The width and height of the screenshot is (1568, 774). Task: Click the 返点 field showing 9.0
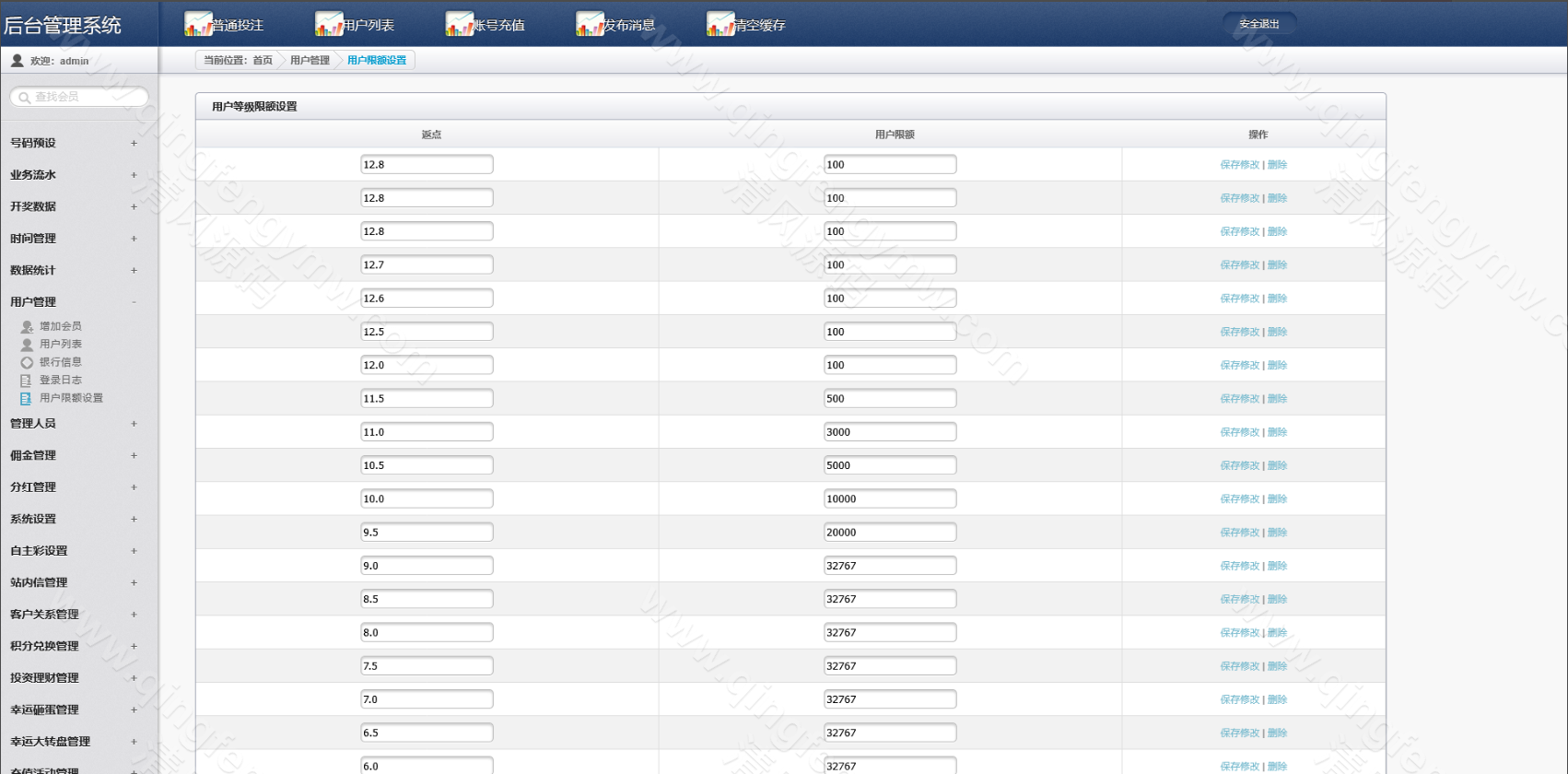[427, 566]
